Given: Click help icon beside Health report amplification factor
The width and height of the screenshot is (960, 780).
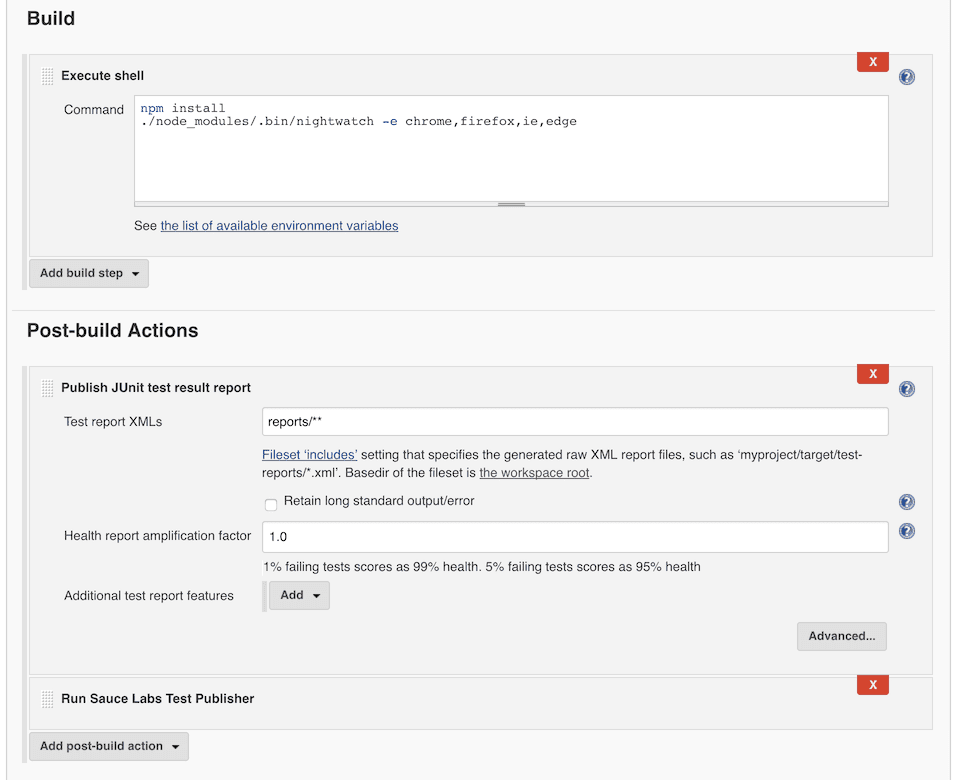Looking at the screenshot, I should coord(906,531).
